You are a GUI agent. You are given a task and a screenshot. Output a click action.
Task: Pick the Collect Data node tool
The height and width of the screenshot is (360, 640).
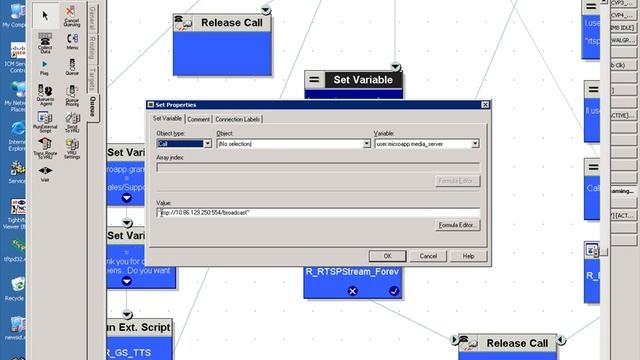(x=45, y=43)
